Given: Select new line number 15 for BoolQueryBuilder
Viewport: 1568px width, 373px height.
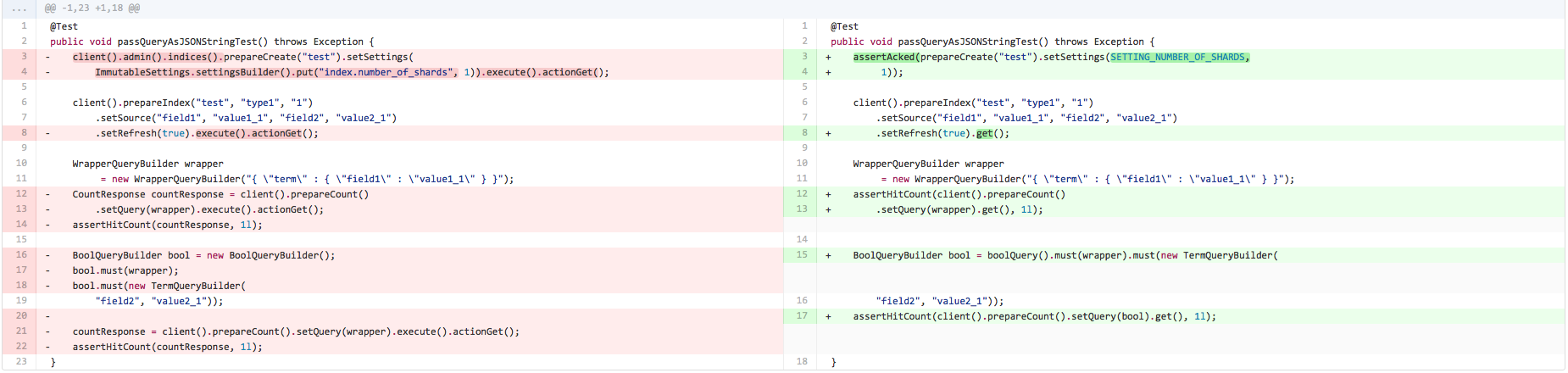Looking at the screenshot, I should tap(802, 255).
